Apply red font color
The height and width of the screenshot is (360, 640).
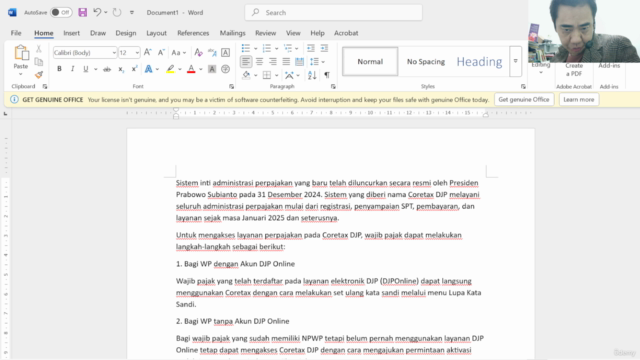[191, 69]
